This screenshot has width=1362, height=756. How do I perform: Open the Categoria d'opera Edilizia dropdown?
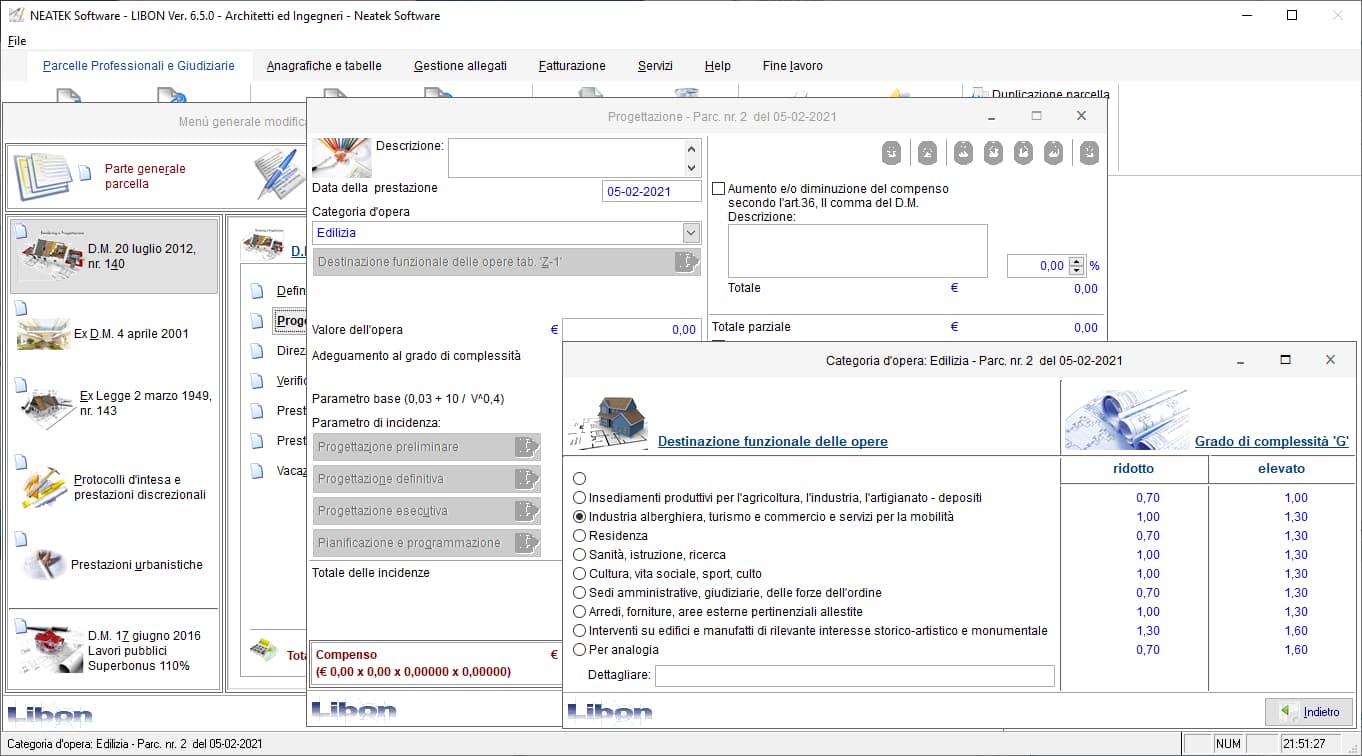point(691,233)
